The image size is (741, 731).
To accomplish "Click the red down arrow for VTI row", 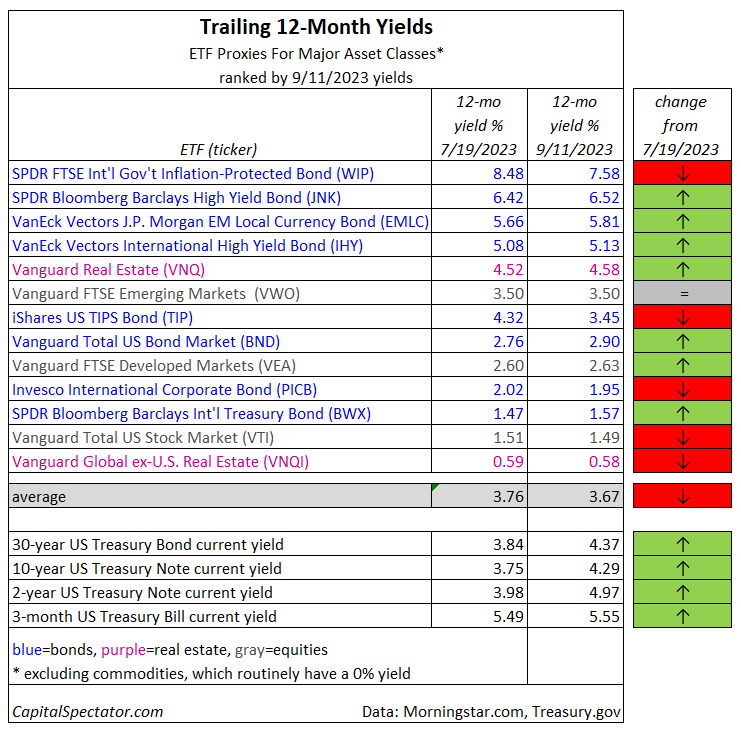I will point(682,438).
